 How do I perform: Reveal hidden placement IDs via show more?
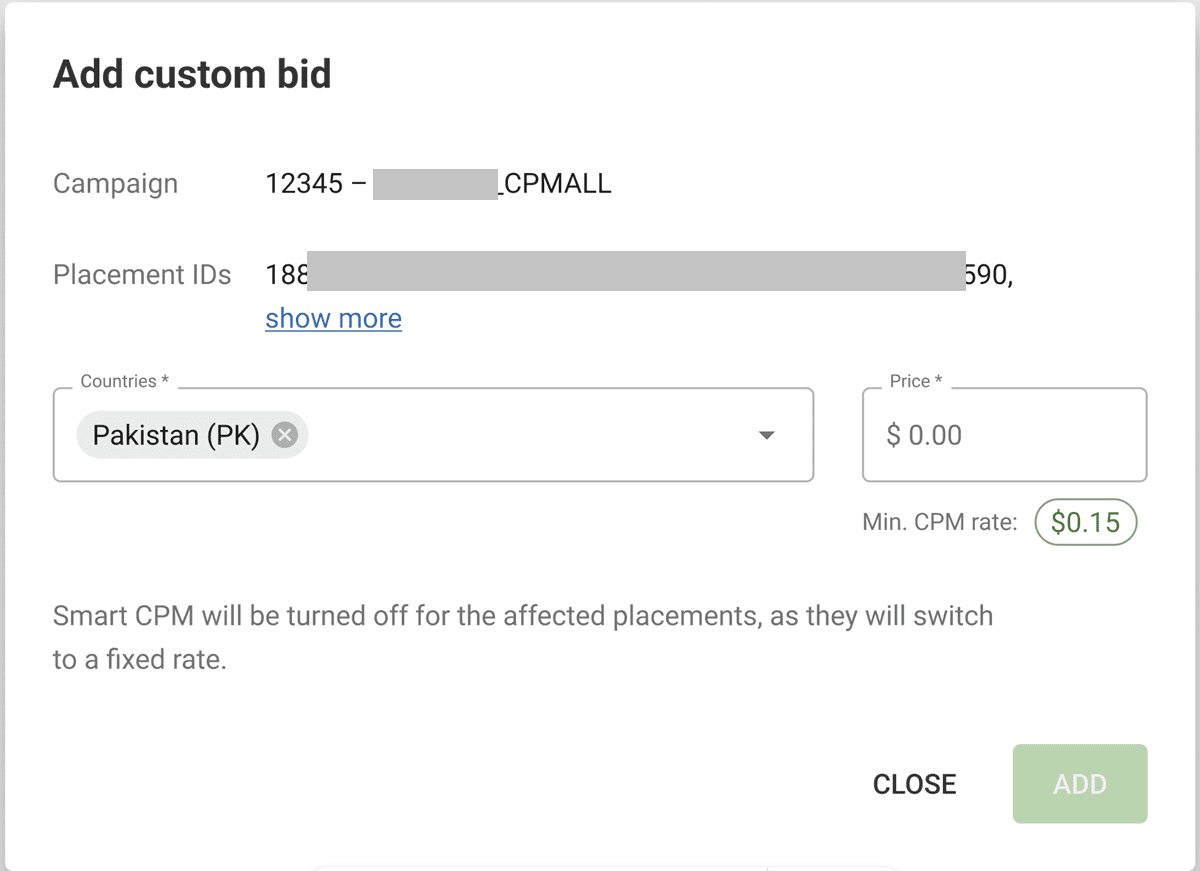[x=333, y=318]
